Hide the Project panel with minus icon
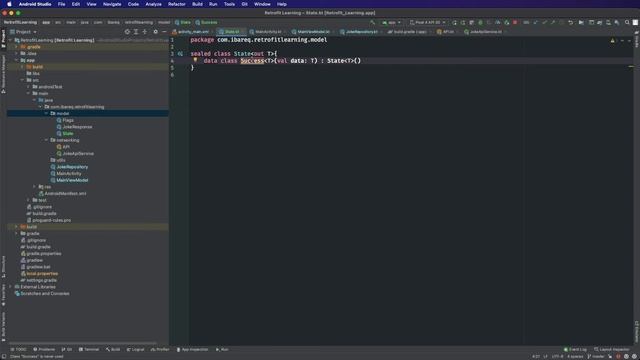 (164, 32)
